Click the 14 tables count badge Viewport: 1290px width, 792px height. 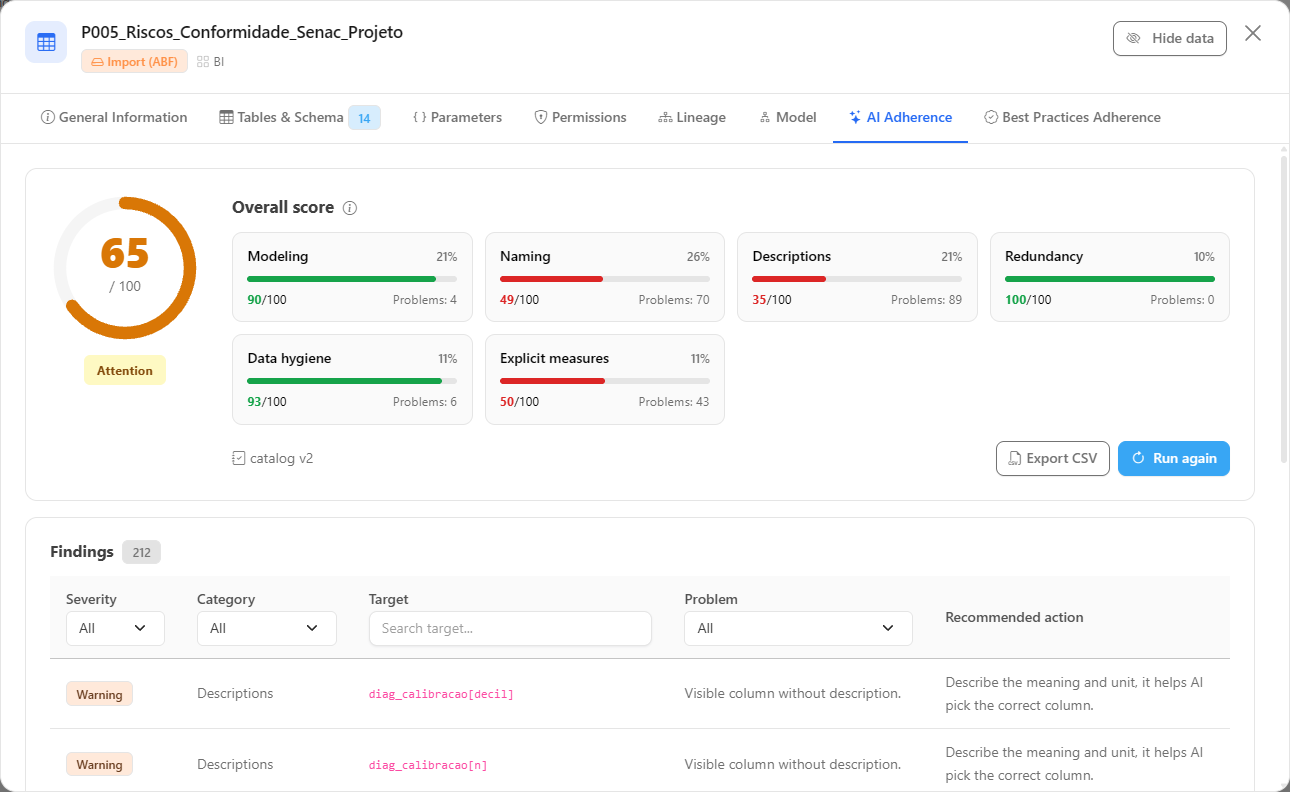pyautogui.click(x=364, y=118)
